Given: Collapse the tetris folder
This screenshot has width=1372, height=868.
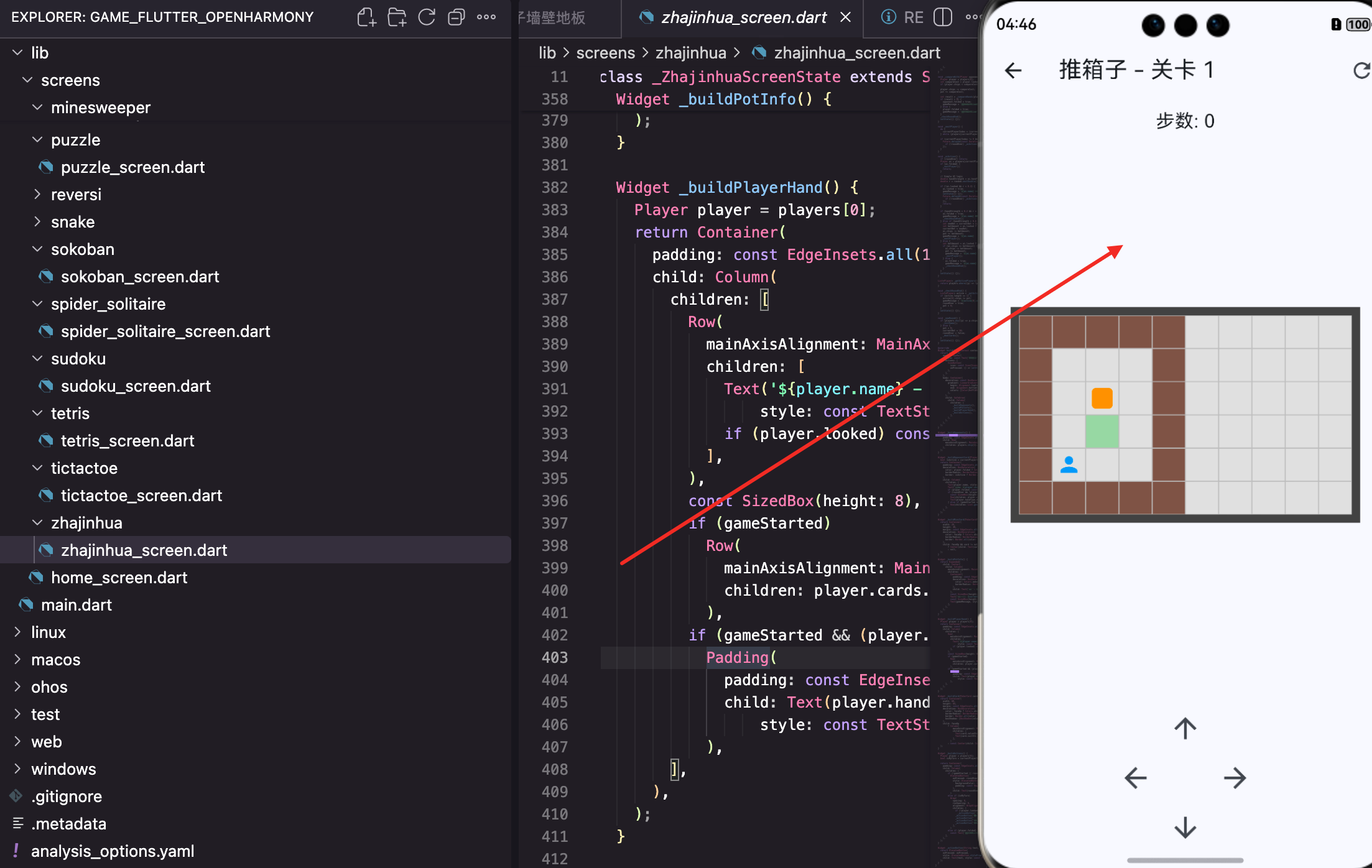Looking at the screenshot, I should click(x=37, y=413).
